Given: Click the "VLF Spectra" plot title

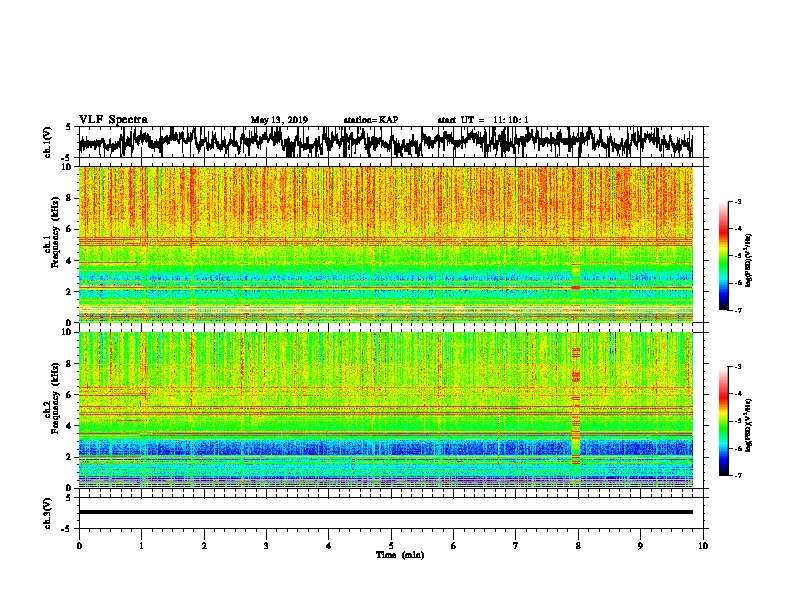Looking at the screenshot, I should 113,120.
